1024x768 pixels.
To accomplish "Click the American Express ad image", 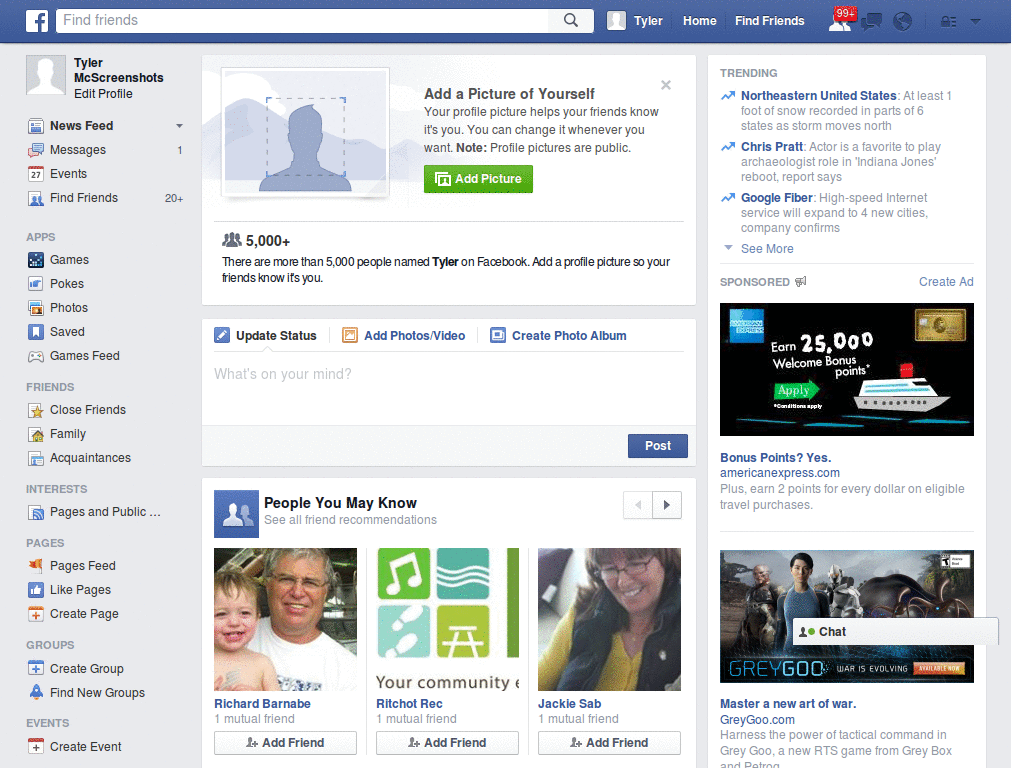I will point(846,370).
